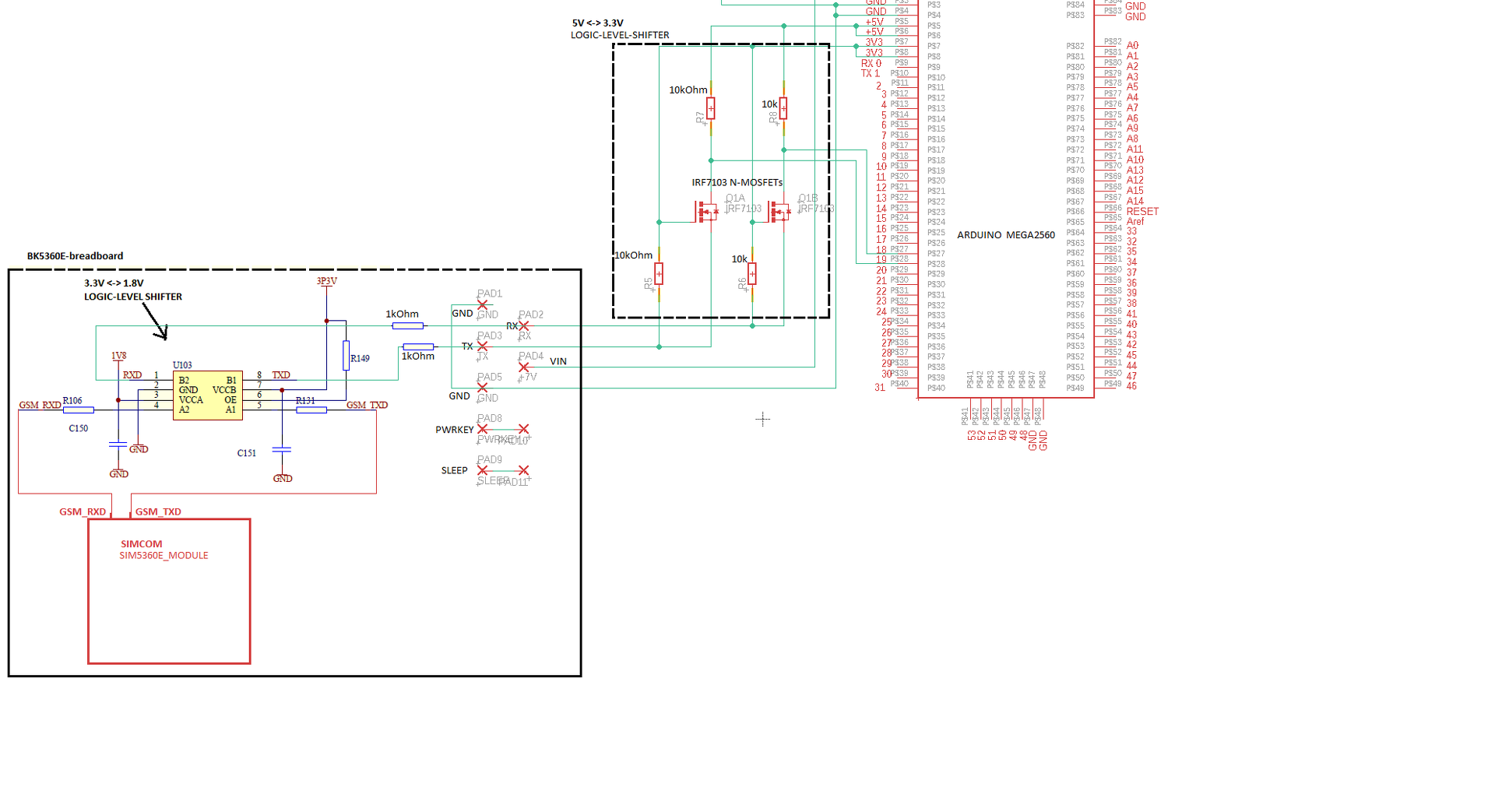The image size is (1495, 812).
Task: Click the PAD9 SLEEP cross marker
Action: 483,470
